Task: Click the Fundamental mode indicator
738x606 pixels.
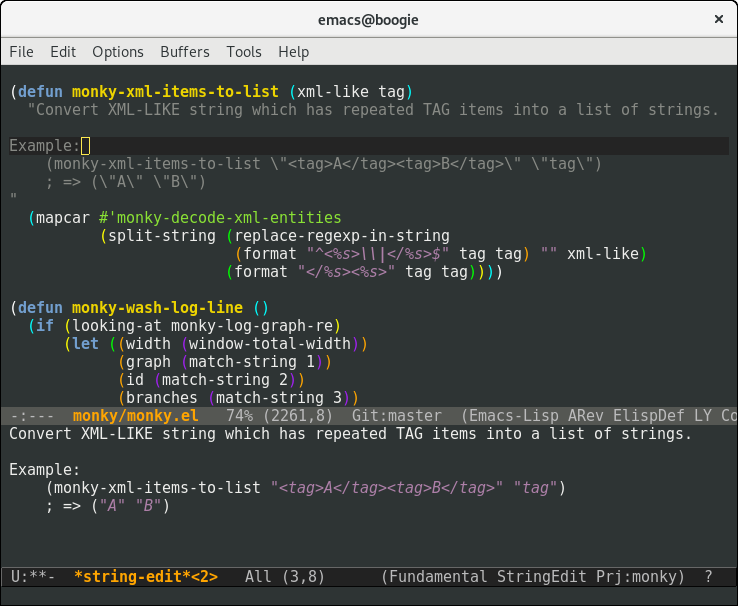Action: click(x=438, y=577)
